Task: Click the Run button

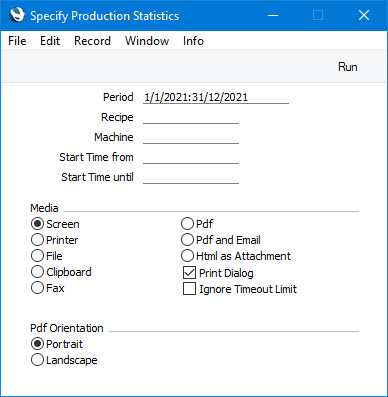Action: point(348,67)
